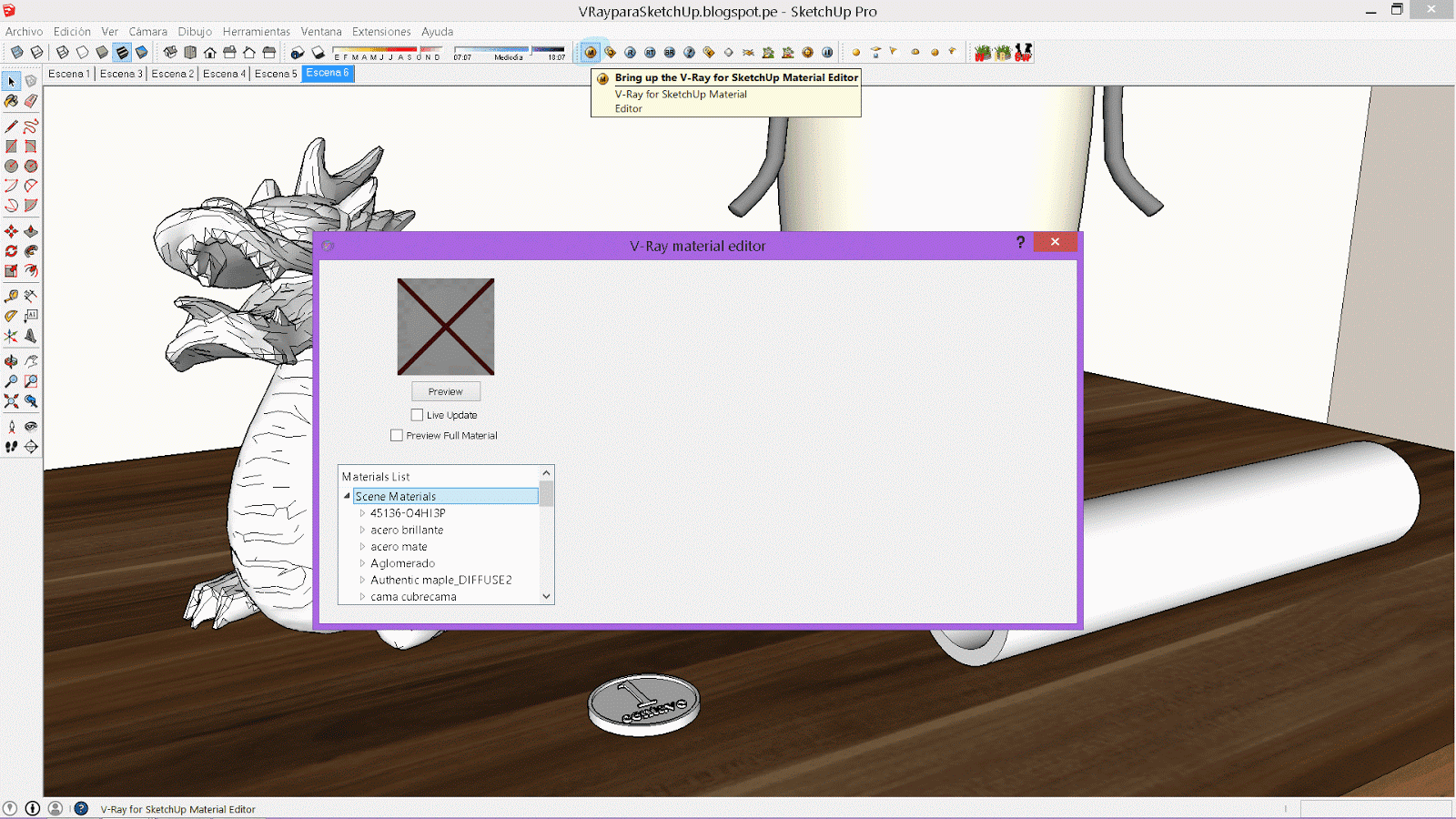Start a V-Ray render with the R icon

point(631,52)
